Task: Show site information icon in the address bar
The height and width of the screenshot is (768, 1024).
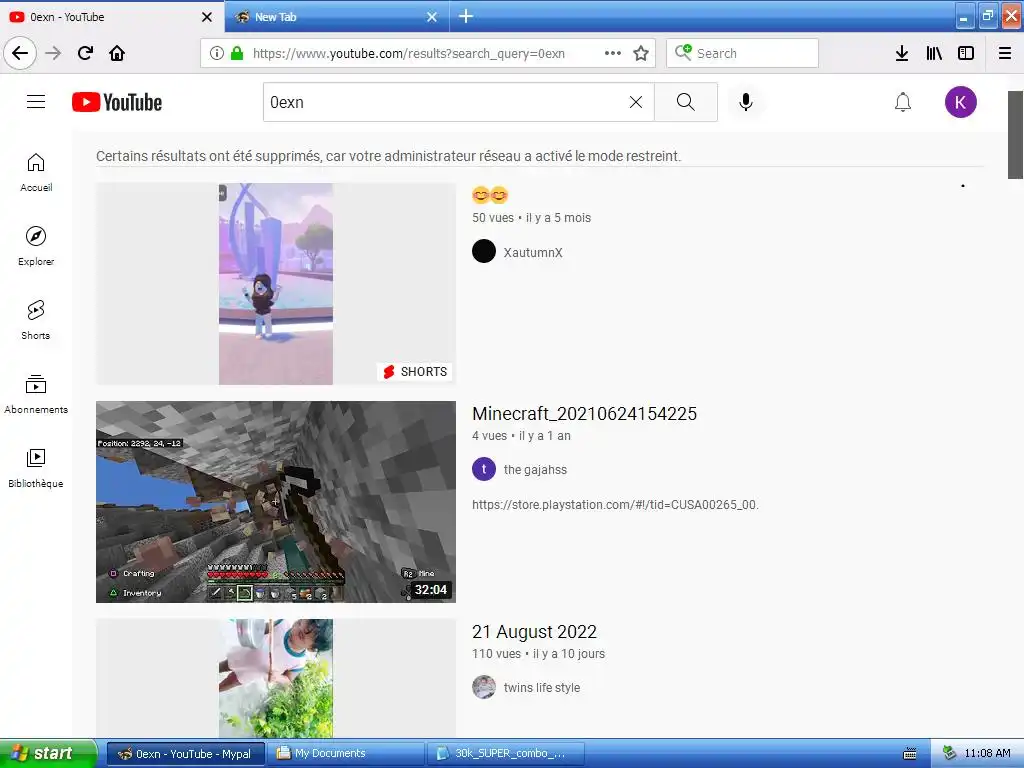Action: [216, 53]
